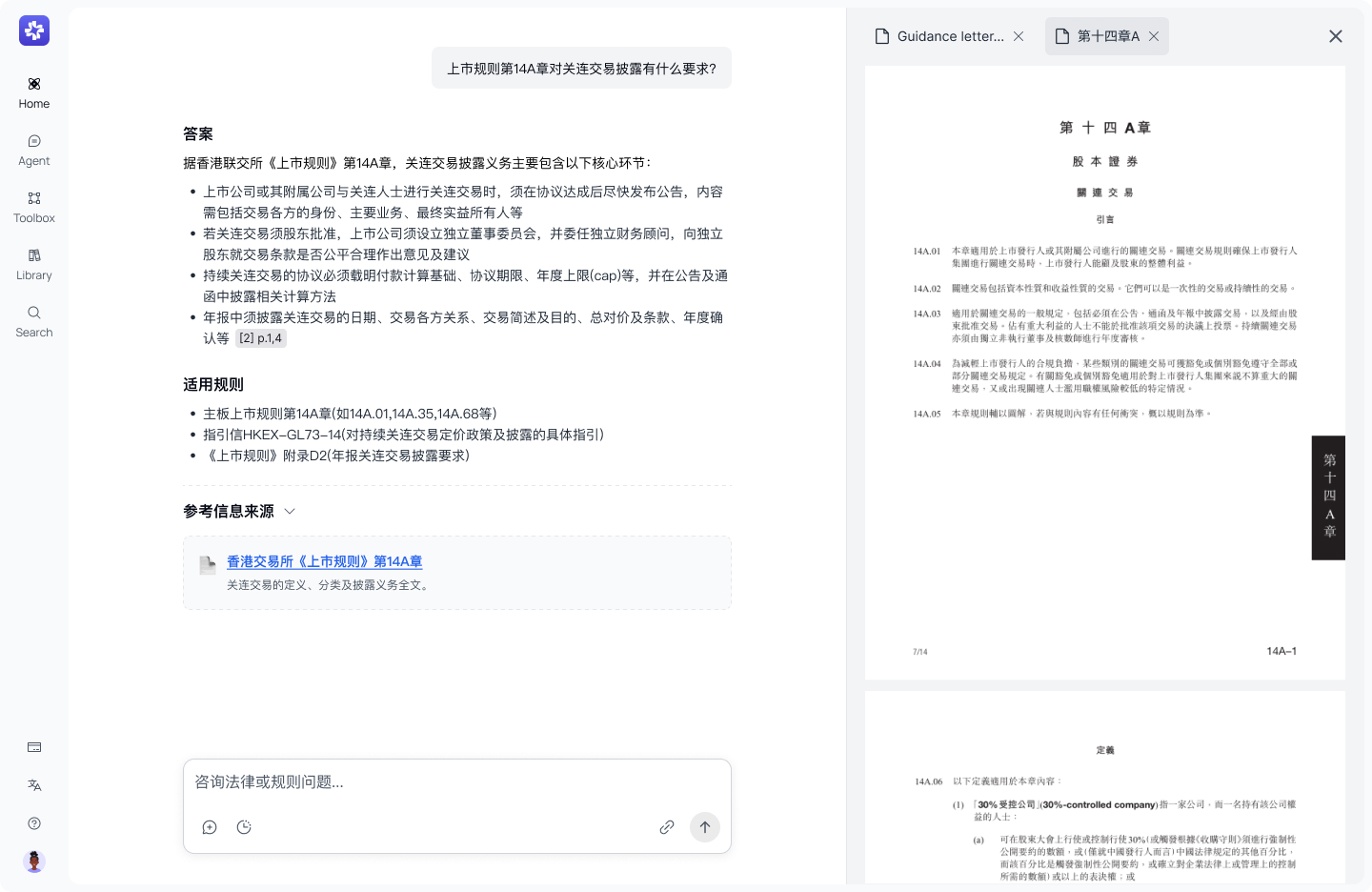This screenshot has height=892, width=1372.
Task: Click the source file icon in reference card
Action: pos(207,565)
